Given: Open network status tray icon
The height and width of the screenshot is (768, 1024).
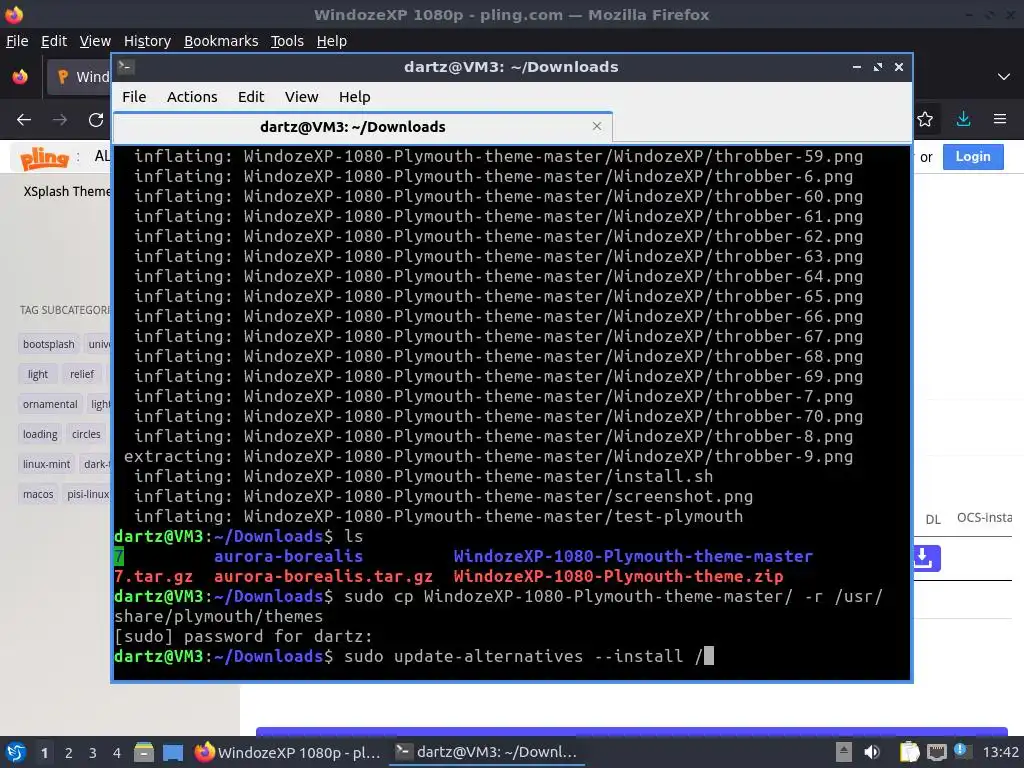Looking at the screenshot, I should point(936,752).
